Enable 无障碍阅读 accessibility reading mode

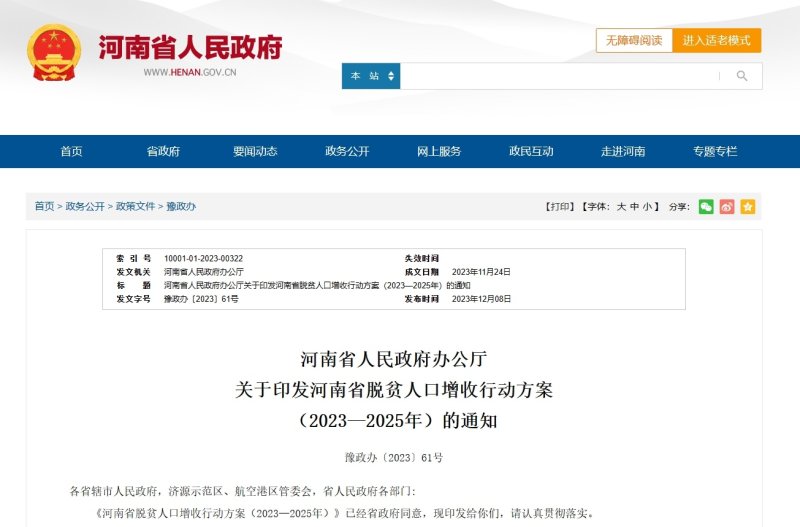[634, 41]
